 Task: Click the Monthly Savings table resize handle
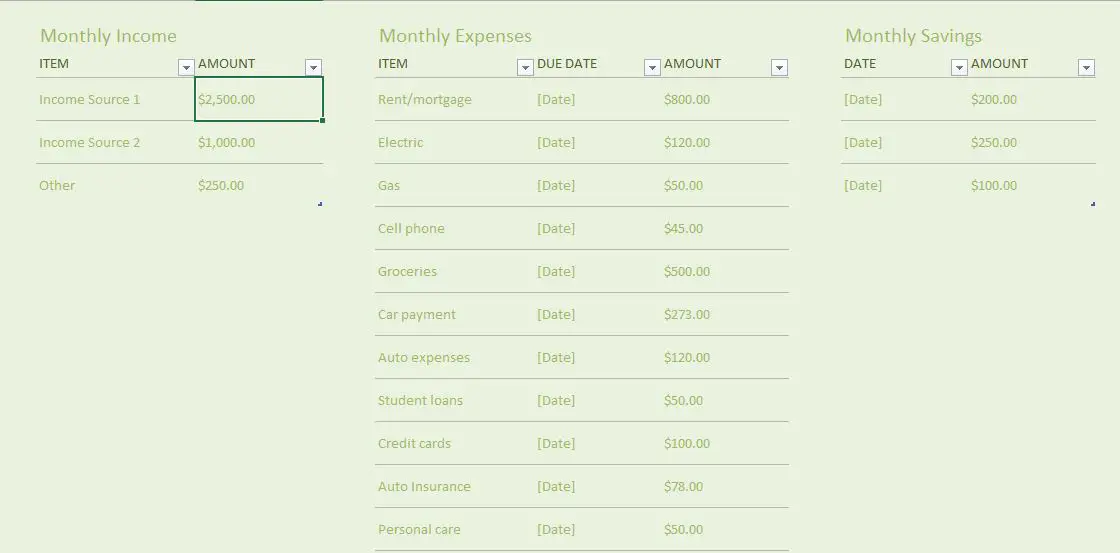coord(1093,204)
